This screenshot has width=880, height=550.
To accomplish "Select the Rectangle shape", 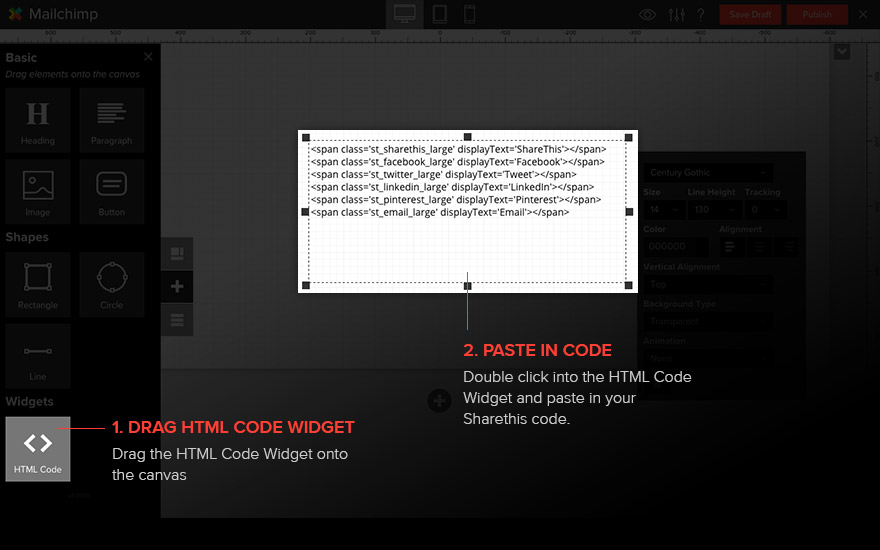I will click(38, 284).
